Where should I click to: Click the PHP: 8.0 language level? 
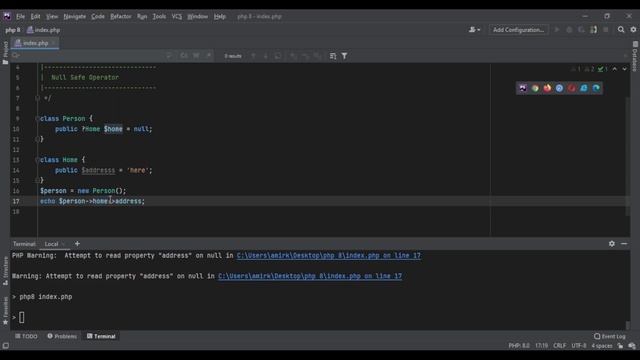(519, 346)
